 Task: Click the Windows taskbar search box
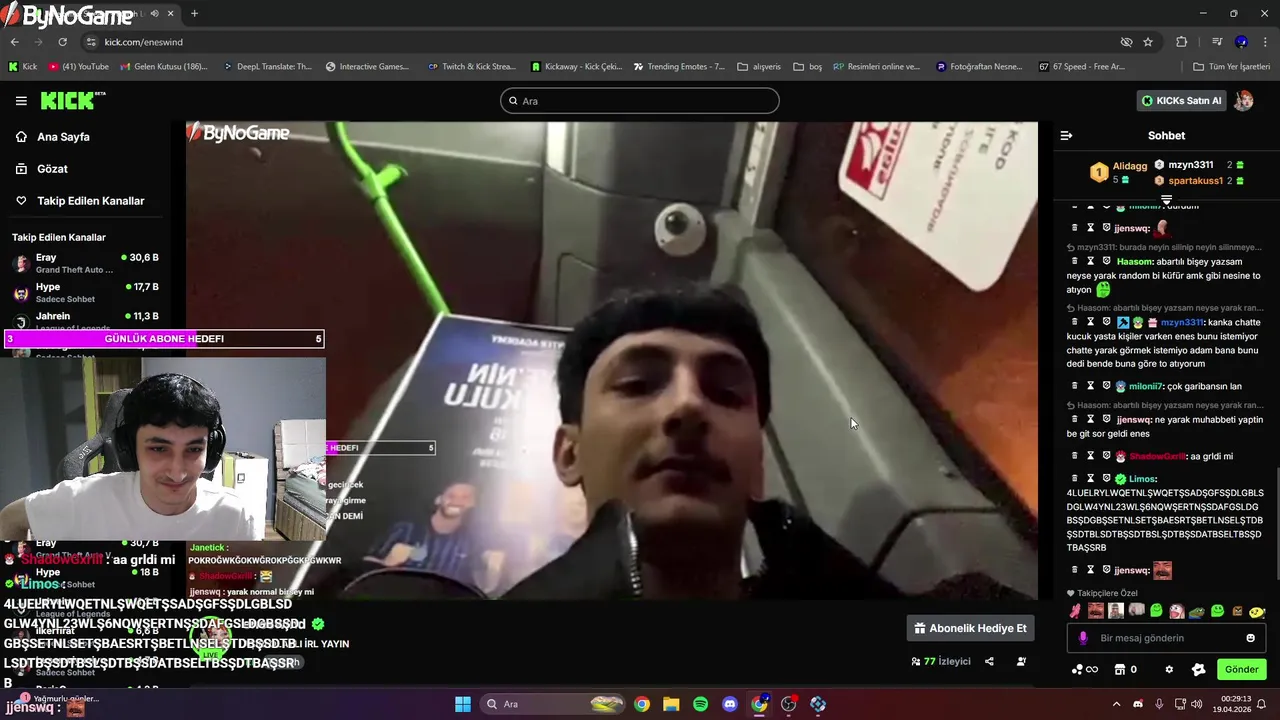tap(554, 704)
